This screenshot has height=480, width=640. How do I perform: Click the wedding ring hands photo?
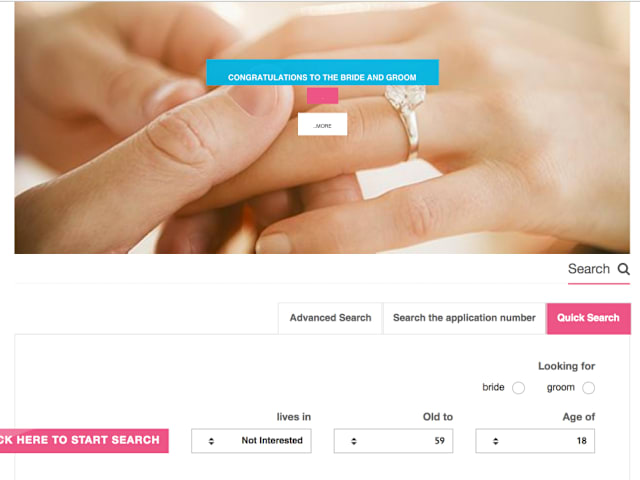coord(322,184)
